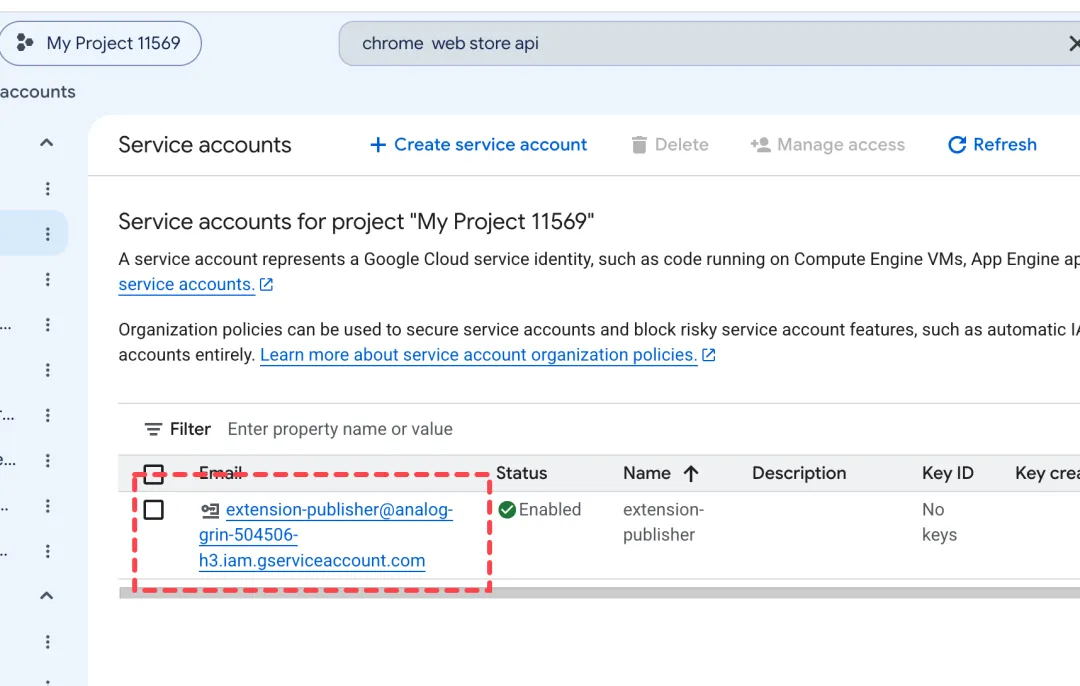Check the extension-publisher row checkbox
This screenshot has width=1080, height=686.
(154, 510)
